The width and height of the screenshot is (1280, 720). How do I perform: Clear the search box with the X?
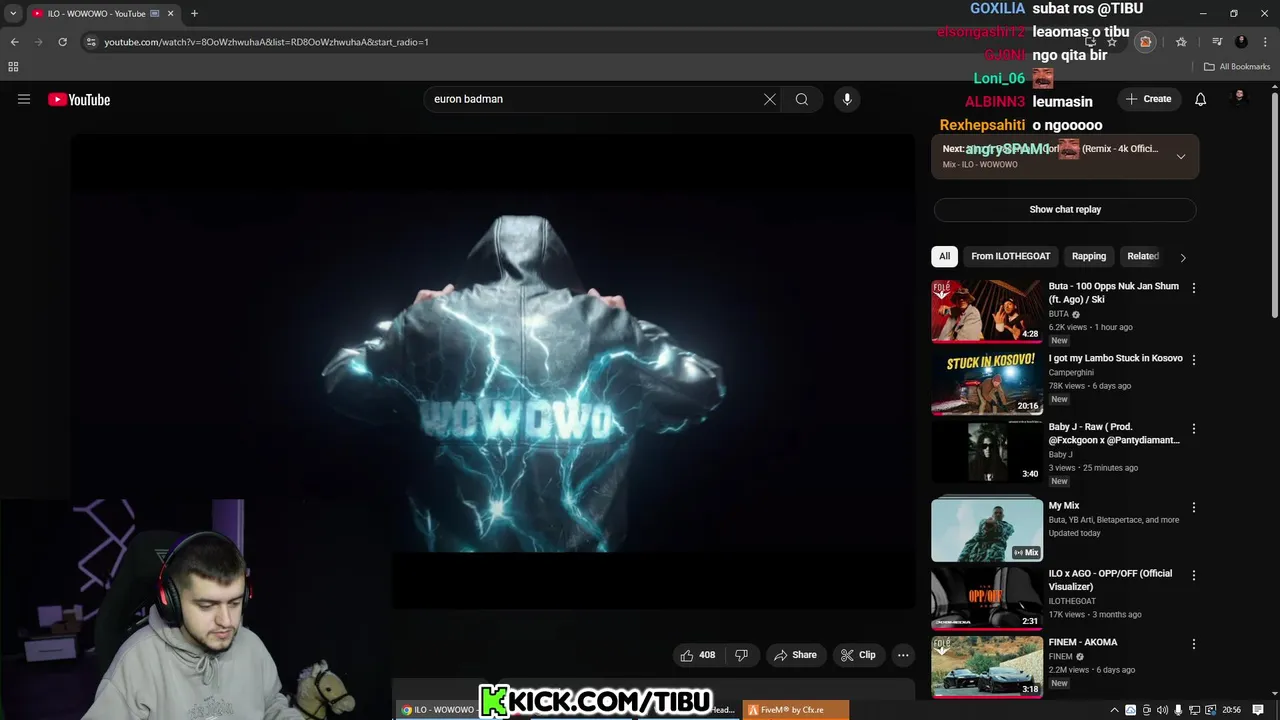(770, 99)
